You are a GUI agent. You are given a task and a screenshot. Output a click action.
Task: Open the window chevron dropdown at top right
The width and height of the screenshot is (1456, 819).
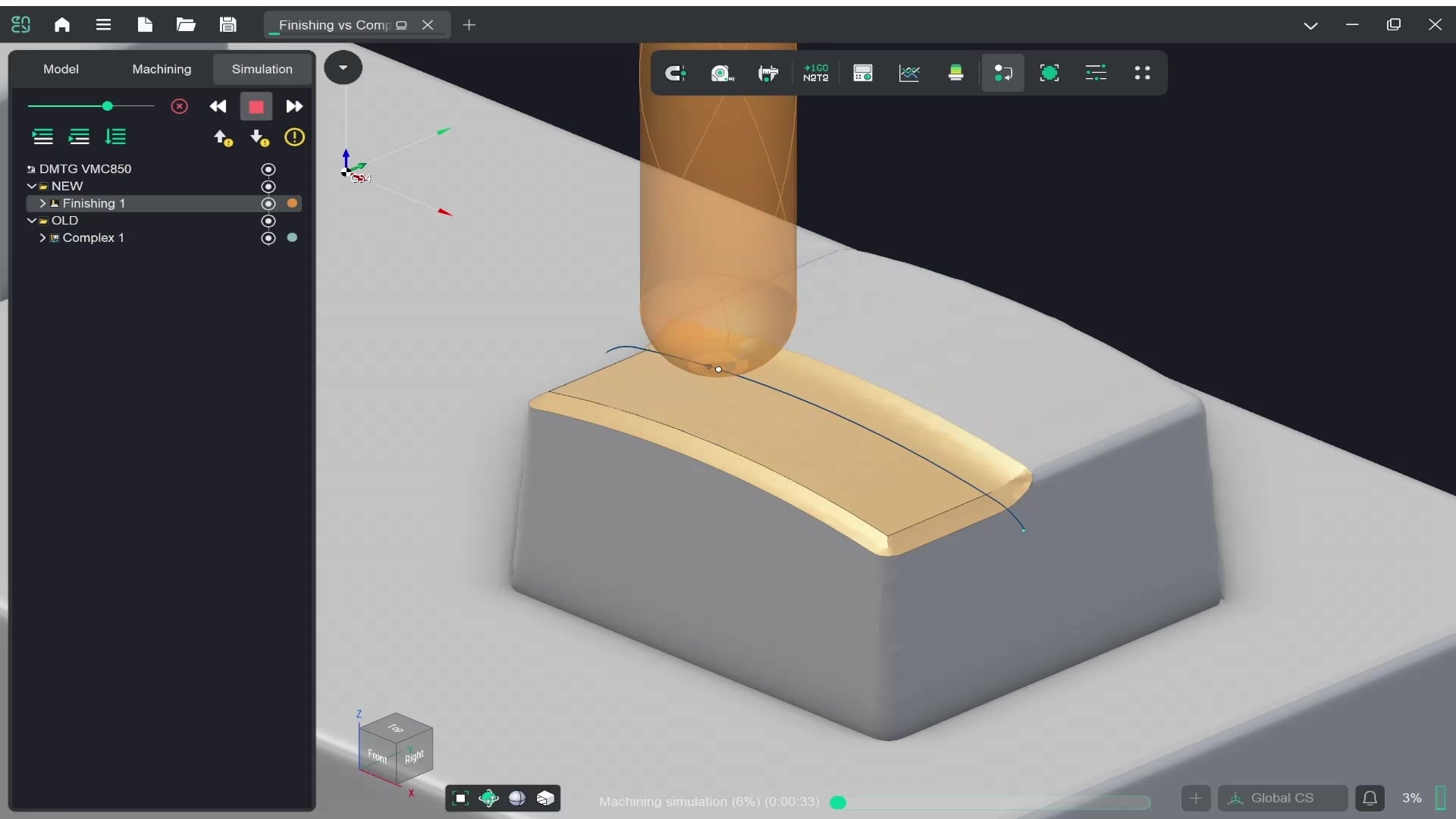point(1310,25)
